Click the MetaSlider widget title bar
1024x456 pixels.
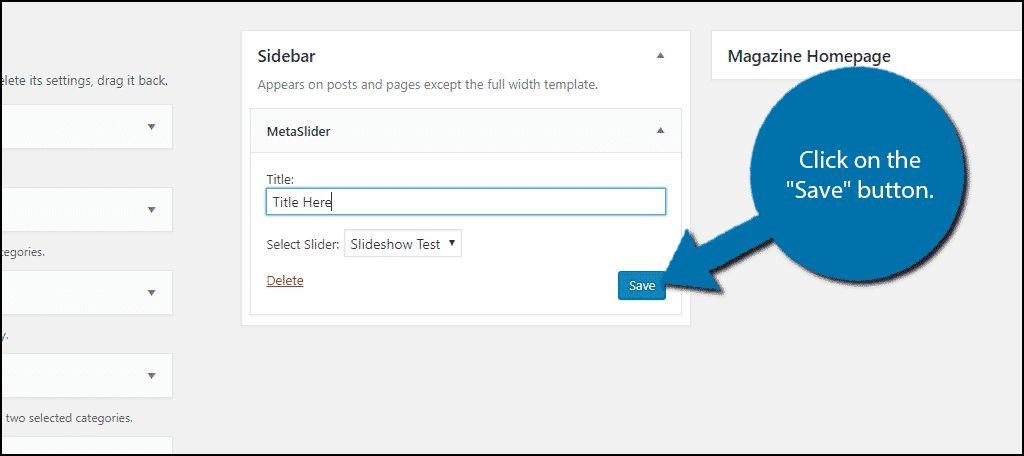coord(466,131)
